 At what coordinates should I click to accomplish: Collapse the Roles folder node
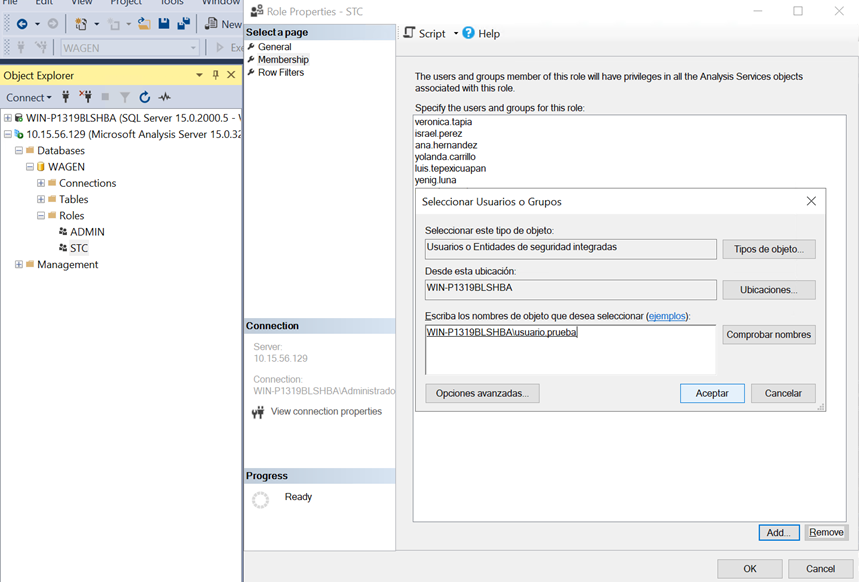41,215
